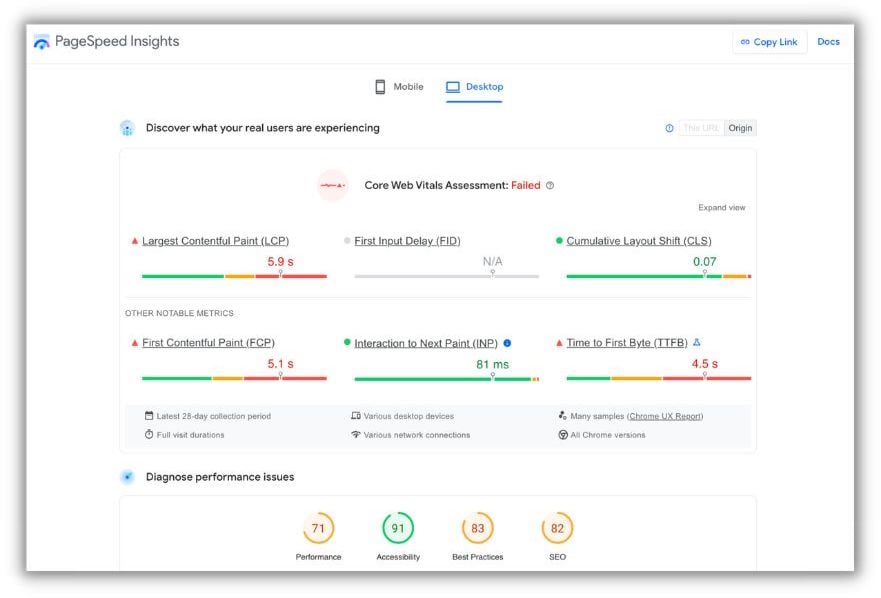Click Latest 28-day collection period text
Screen dimensions: 881x598
pos(214,416)
